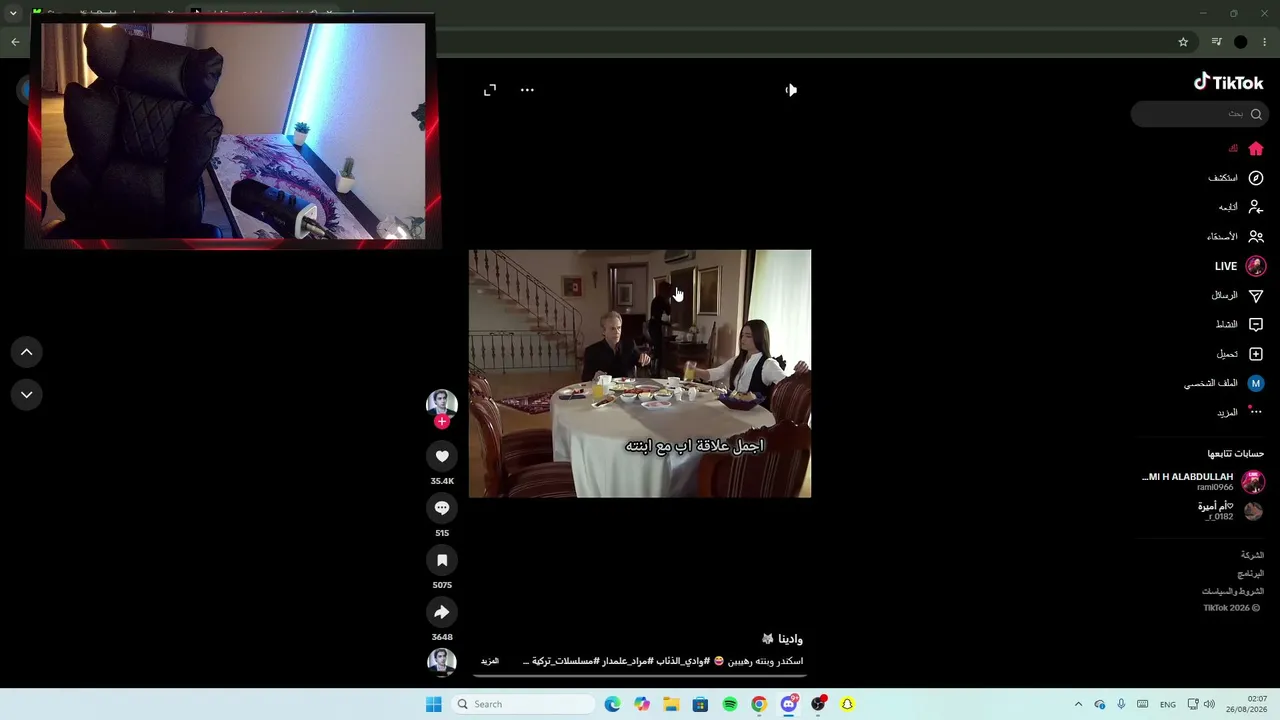Screen dimensions: 1280x720
Task: Open LIVE in the sidebar
Action: pos(1240,266)
